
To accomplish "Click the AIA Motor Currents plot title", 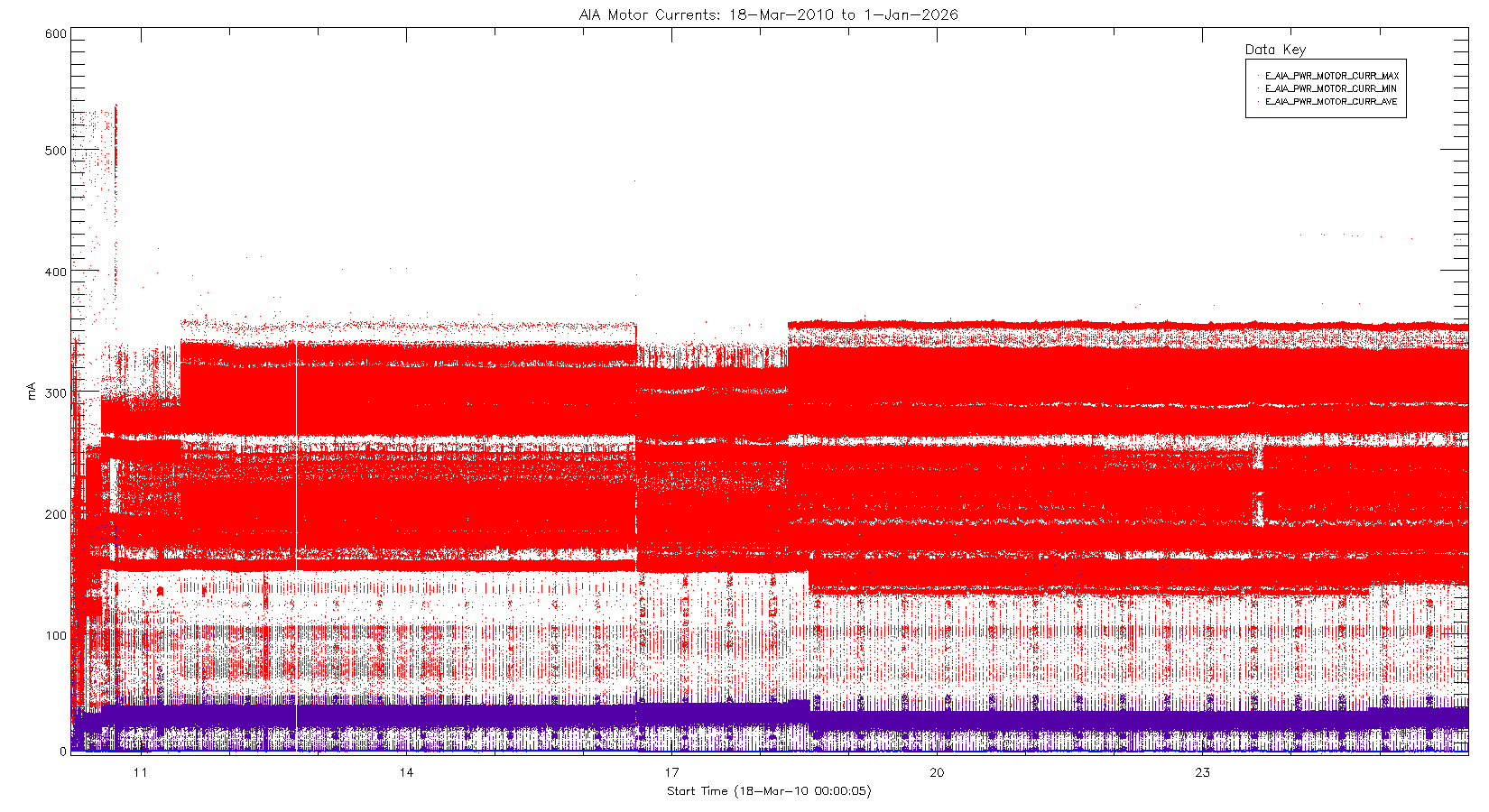I will coord(768,14).
